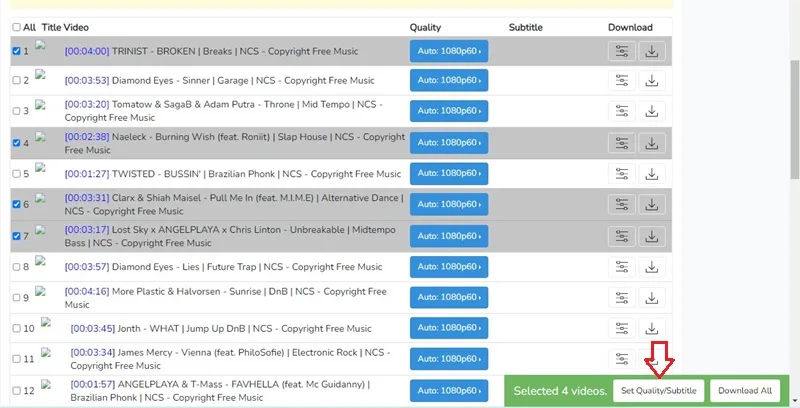The height and width of the screenshot is (408, 800).
Task: Download More Plastic - Sunrise via arrow icon
Action: [x=652, y=298]
